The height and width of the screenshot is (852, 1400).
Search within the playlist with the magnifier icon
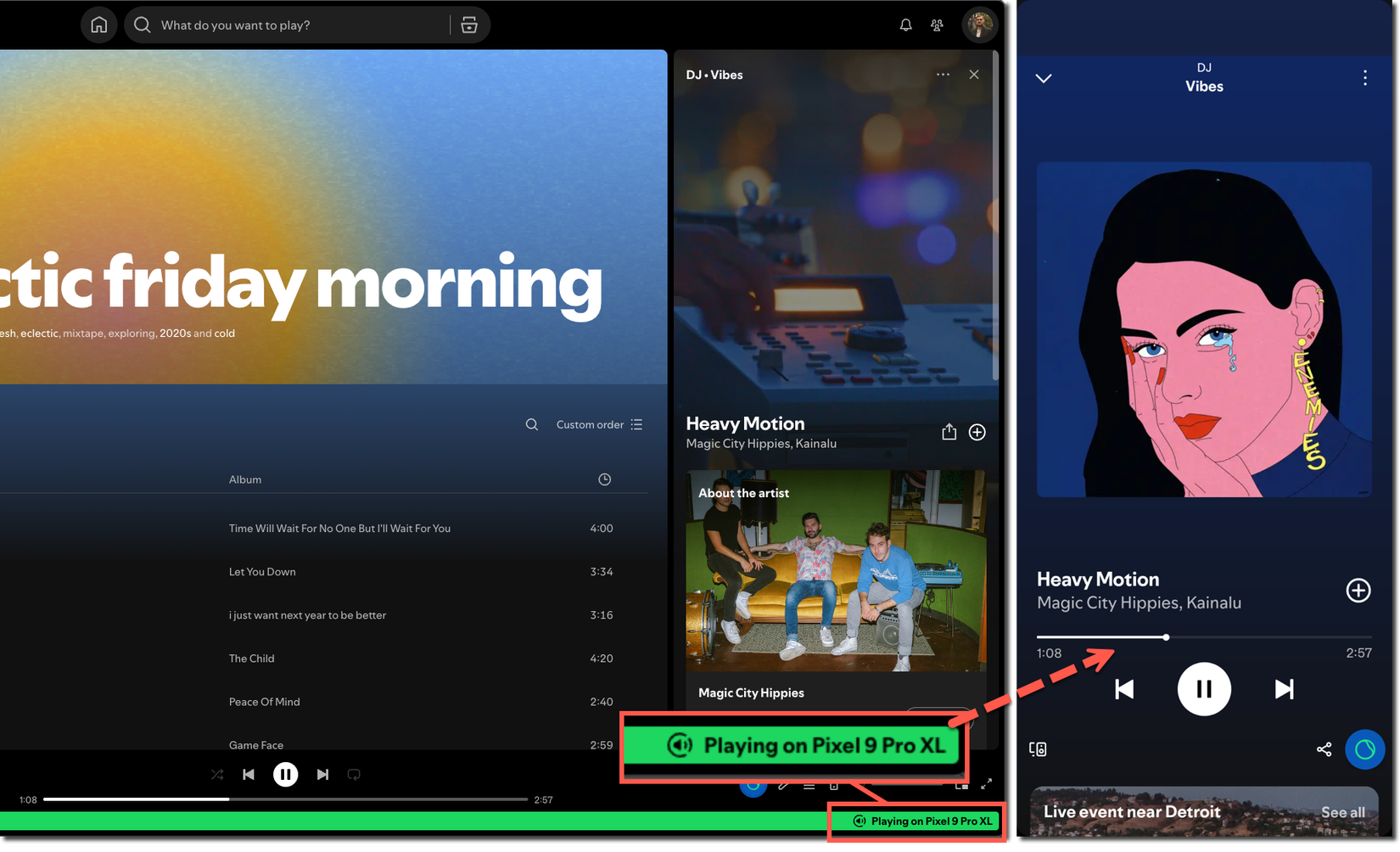tap(532, 424)
